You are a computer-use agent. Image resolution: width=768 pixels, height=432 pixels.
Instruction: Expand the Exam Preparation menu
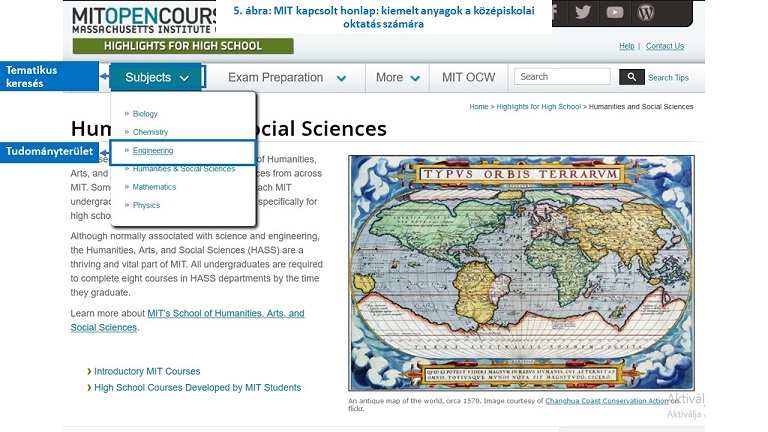coord(287,77)
